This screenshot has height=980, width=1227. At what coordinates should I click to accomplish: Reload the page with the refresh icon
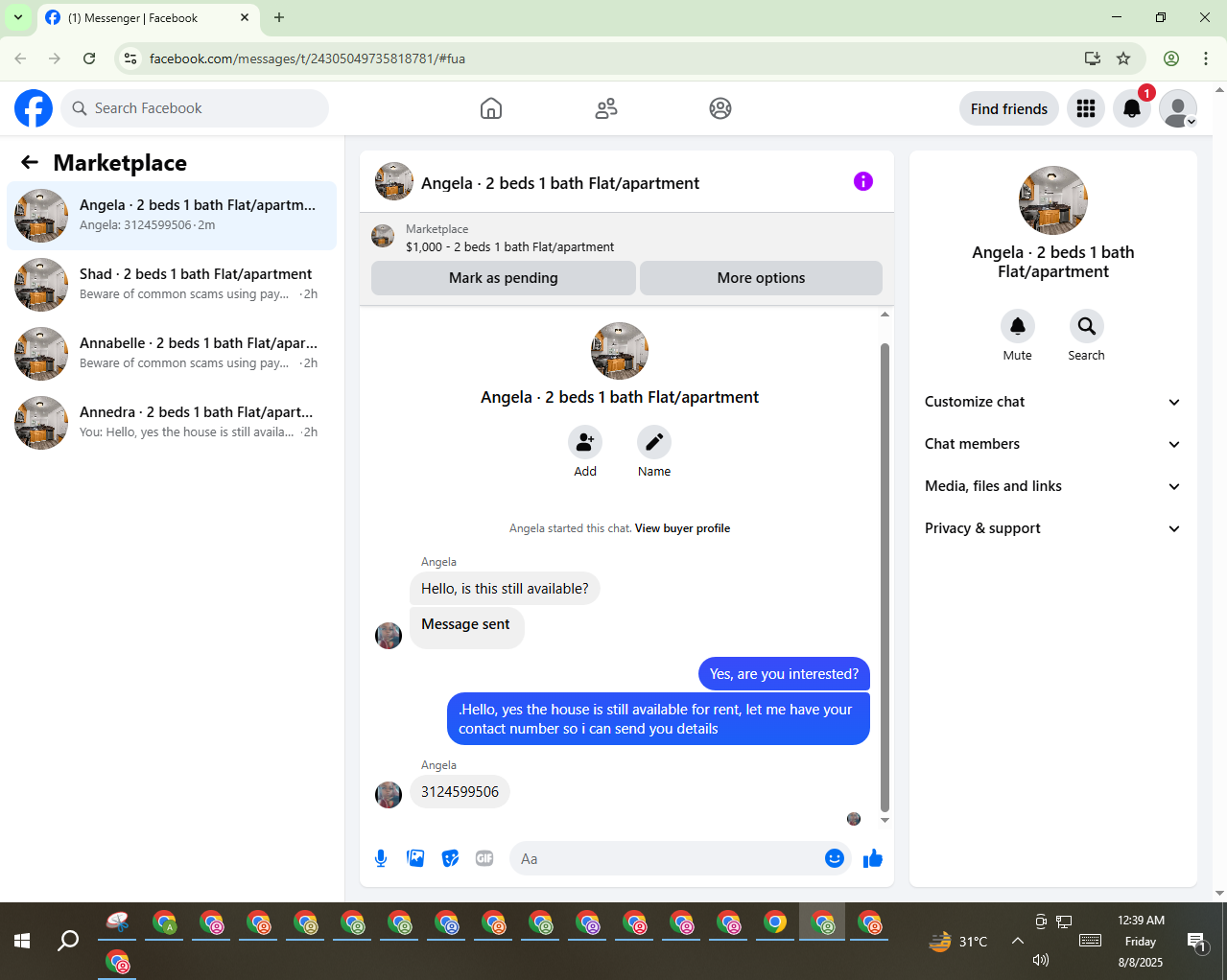click(x=89, y=58)
